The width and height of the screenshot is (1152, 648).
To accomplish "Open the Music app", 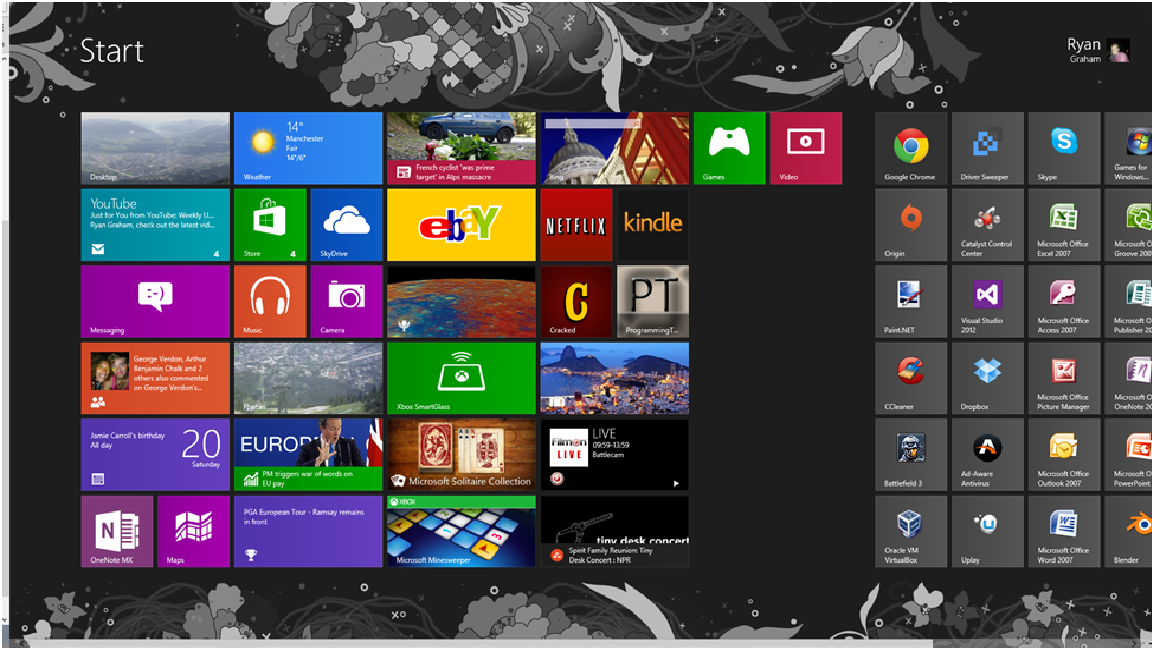I will pyautogui.click(x=269, y=301).
